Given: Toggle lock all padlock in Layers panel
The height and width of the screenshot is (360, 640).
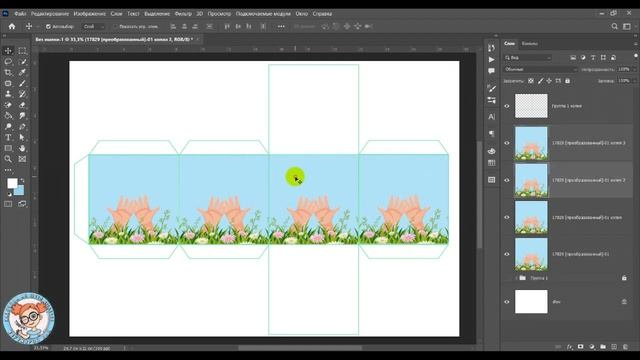Looking at the screenshot, I should pos(567,81).
